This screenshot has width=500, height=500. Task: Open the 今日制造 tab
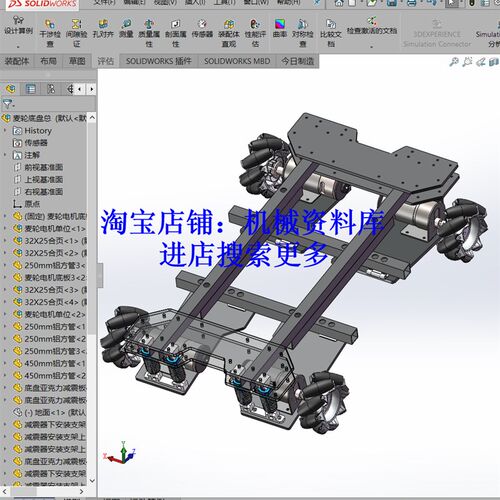tap(298, 61)
